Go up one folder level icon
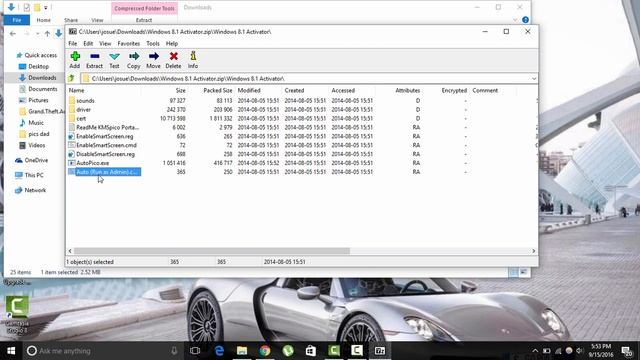Viewport: 640px width, 360px height. [71, 78]
